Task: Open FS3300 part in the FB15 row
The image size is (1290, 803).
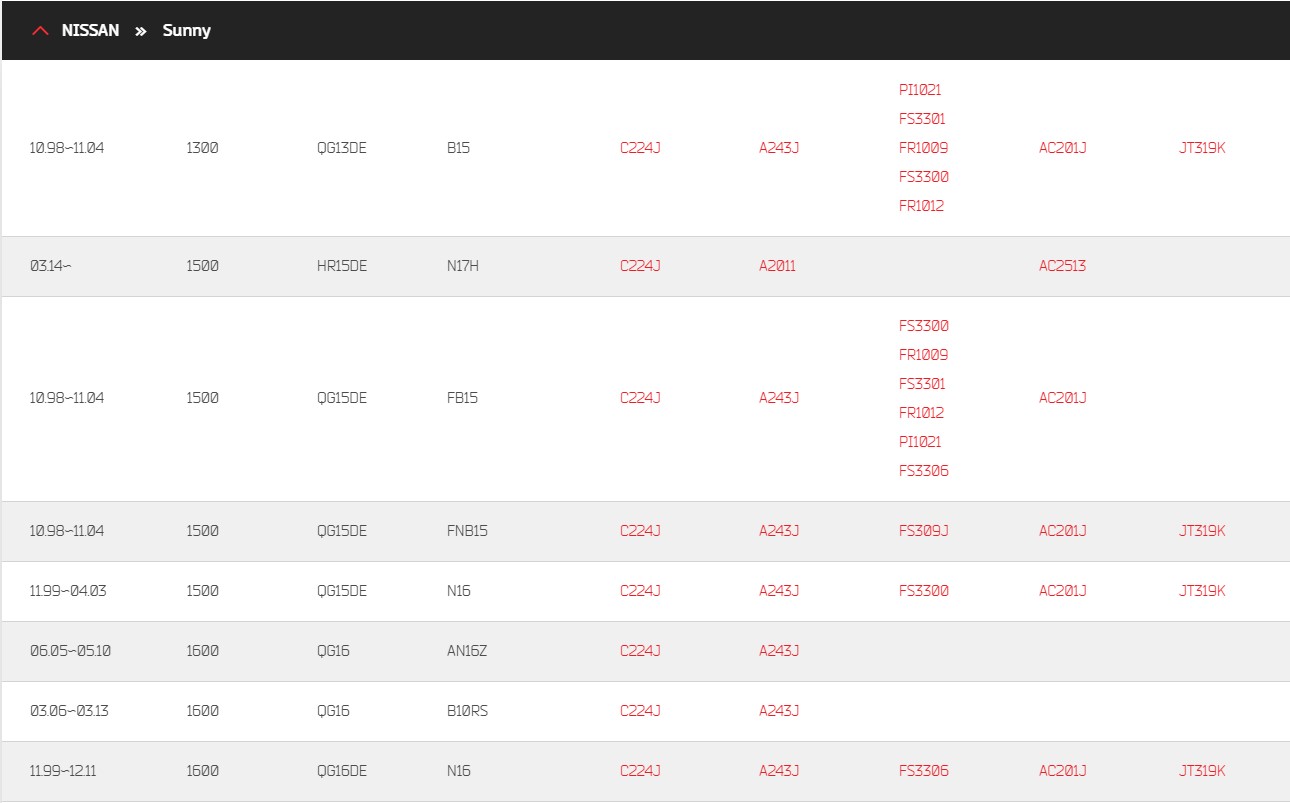Action: tap(924, 326)
